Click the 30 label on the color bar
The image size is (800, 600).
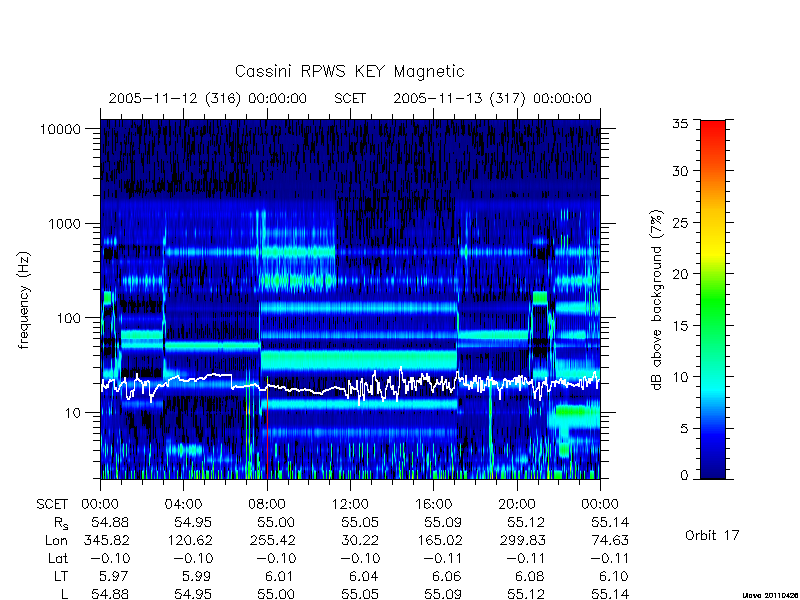click(680, 171)
